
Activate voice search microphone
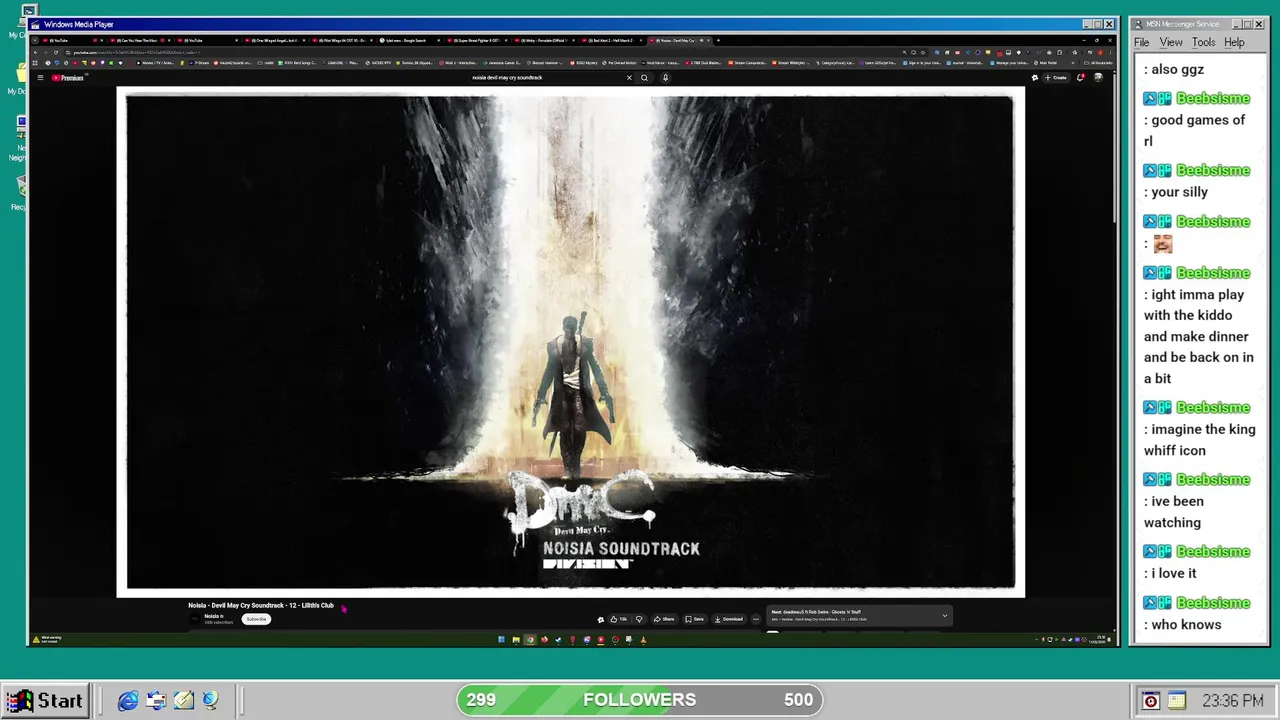(665, 77)
